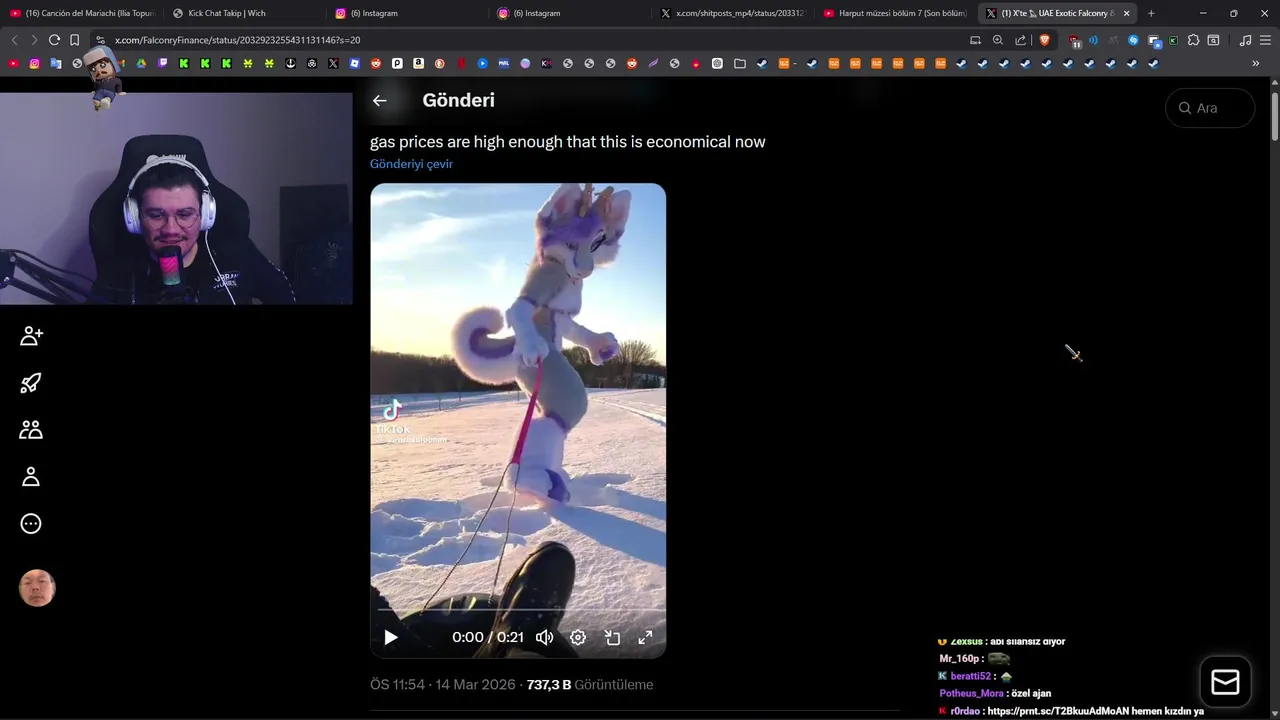Close the UAE Exotic Falconry tab
The width and height of the screenshot is (1280, 720).
(1127, 13)
